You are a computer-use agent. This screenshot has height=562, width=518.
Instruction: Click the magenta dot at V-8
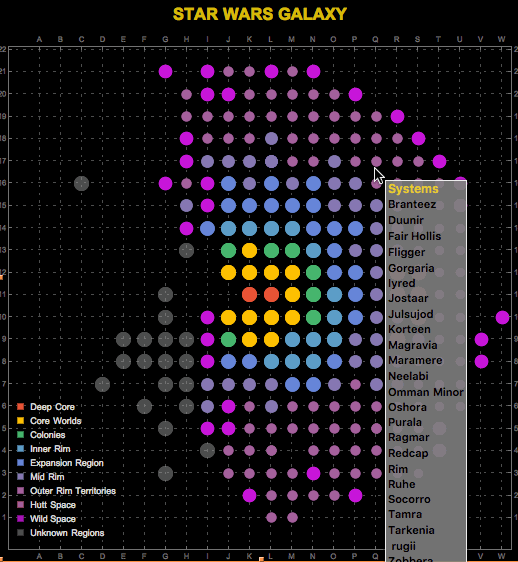pyautogui.click(x=481, y=361)
